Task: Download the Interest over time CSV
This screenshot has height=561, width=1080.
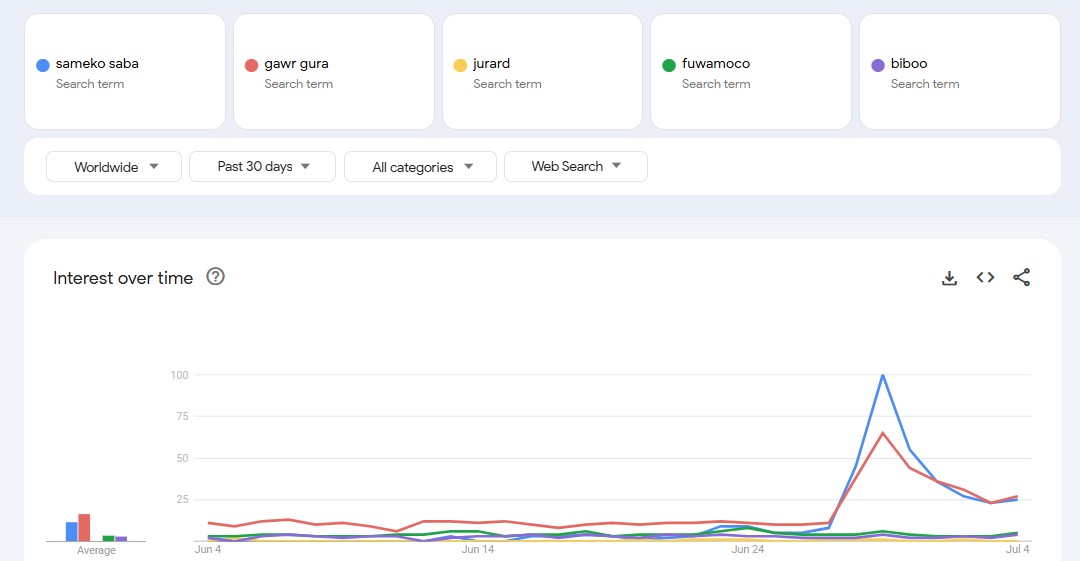Action: click(x=949, y=278)
